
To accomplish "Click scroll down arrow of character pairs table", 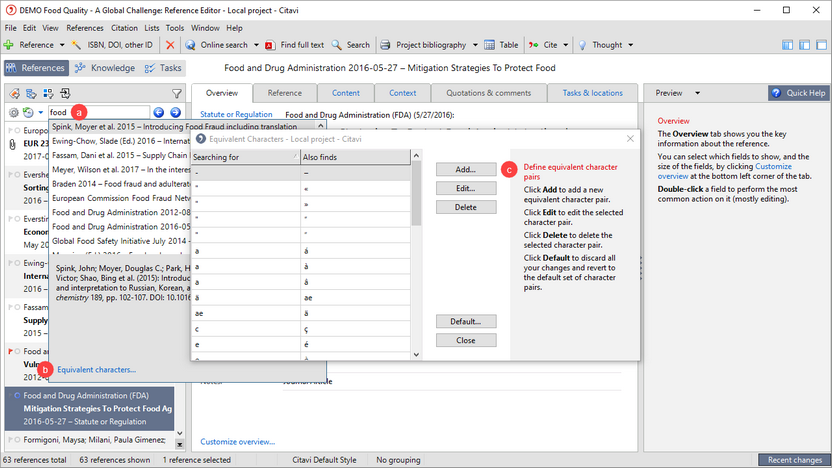I will point(417,354).
